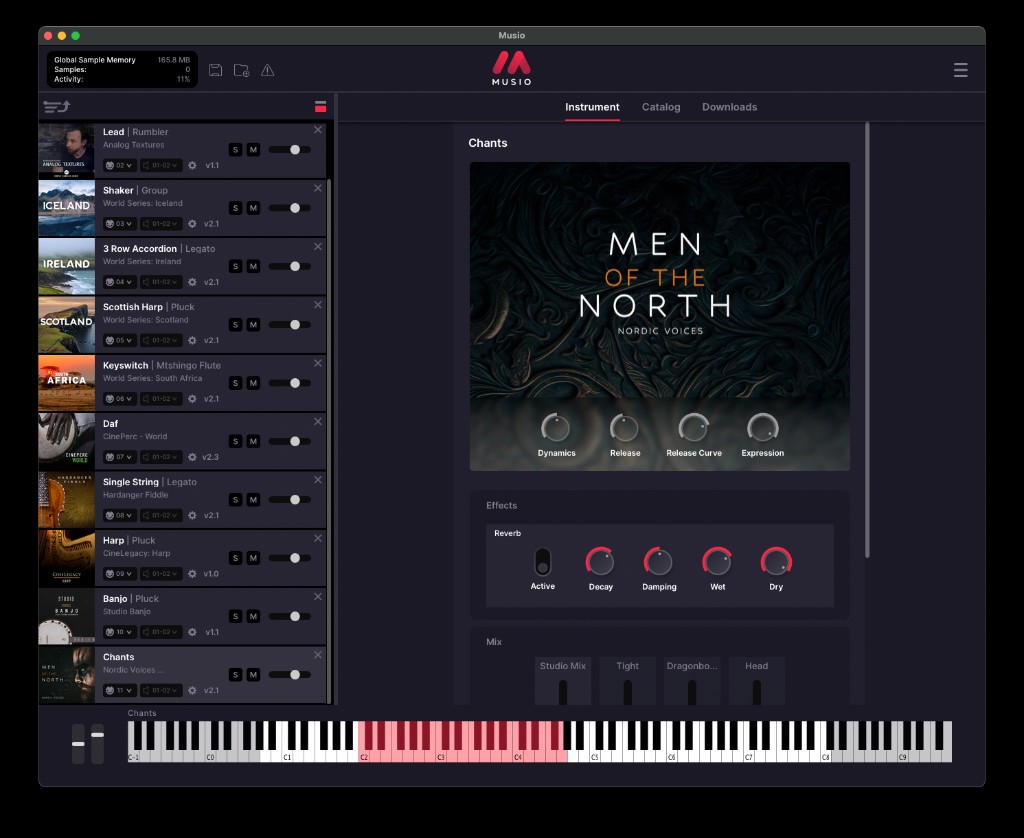Select the Head mix channel label

click(x=756, y=666)
